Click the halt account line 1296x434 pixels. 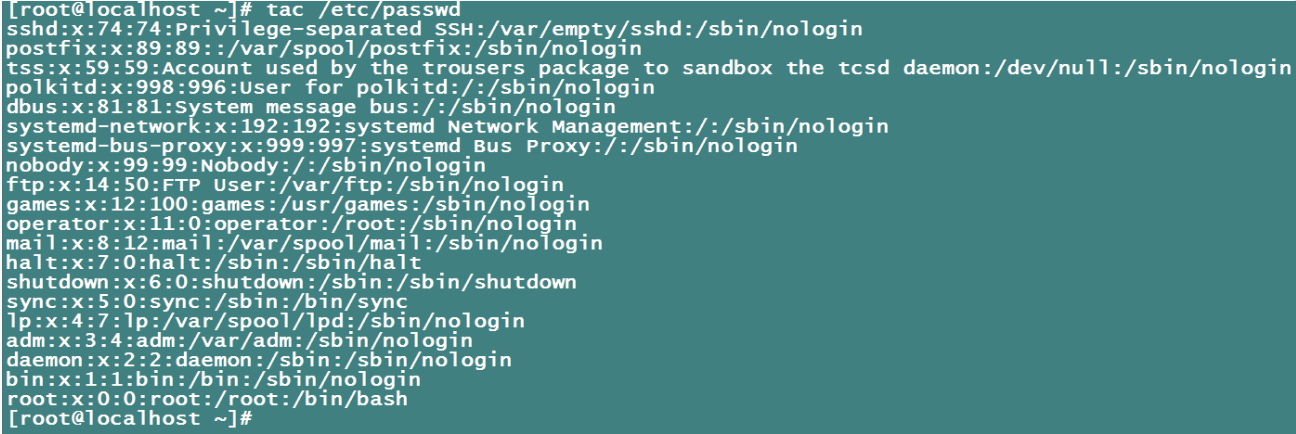click(x=213, y=263)
